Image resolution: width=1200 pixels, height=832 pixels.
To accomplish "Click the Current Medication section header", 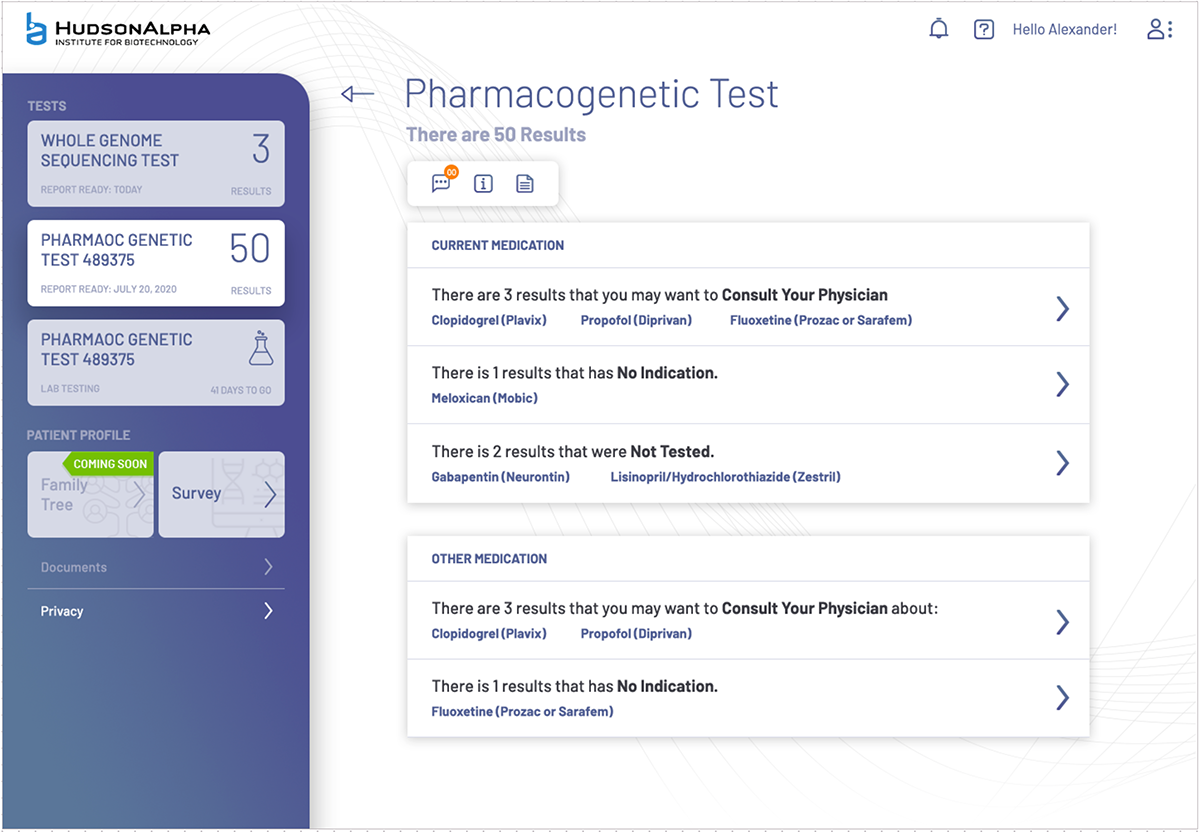I will (498, 245).
